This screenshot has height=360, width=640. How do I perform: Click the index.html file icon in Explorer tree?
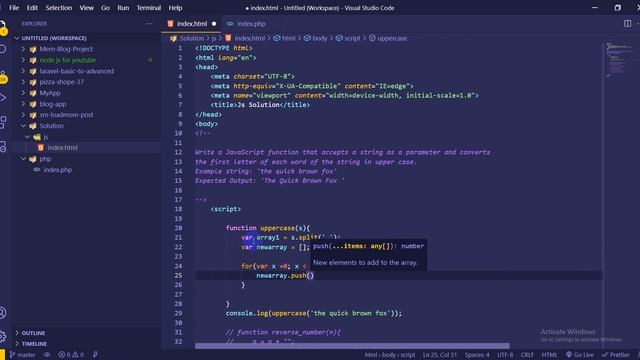[x=41, y=148]
